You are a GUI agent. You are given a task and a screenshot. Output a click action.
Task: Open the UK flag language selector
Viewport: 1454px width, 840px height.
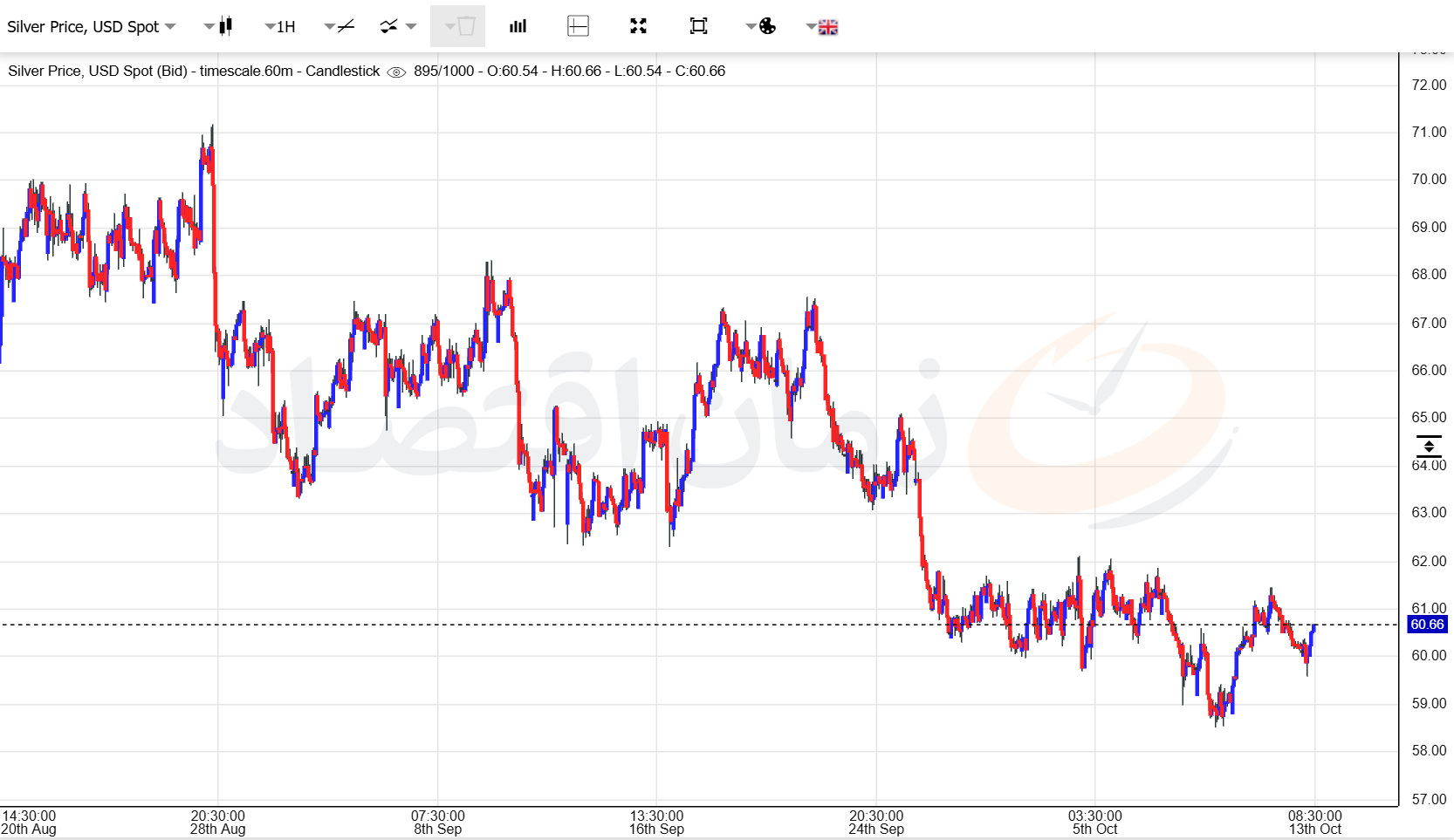[821, 27]
